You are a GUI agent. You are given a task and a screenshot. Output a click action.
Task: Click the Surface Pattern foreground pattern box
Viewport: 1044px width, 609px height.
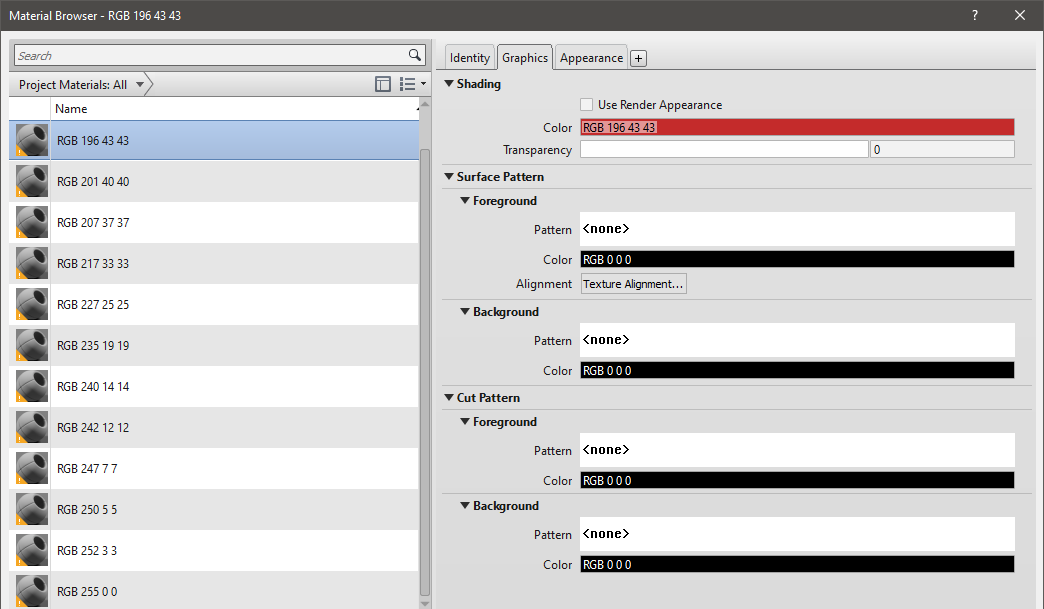(x=796, y=229)
